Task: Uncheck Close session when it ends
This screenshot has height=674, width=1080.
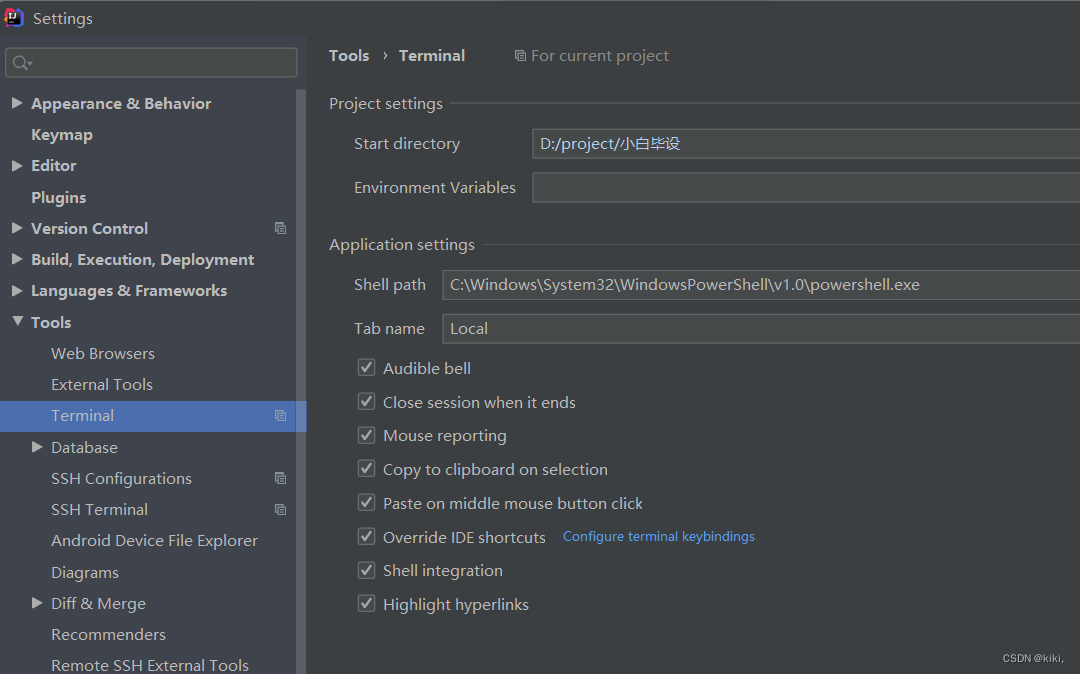Action: [x=366, y=402]
